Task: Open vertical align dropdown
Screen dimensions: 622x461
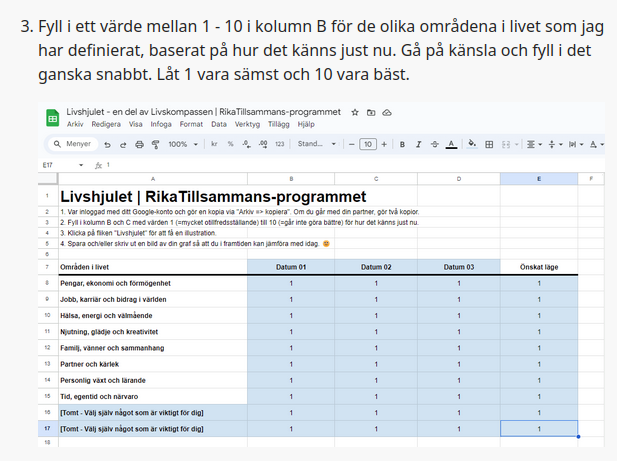Action: (x=555, y=144)
